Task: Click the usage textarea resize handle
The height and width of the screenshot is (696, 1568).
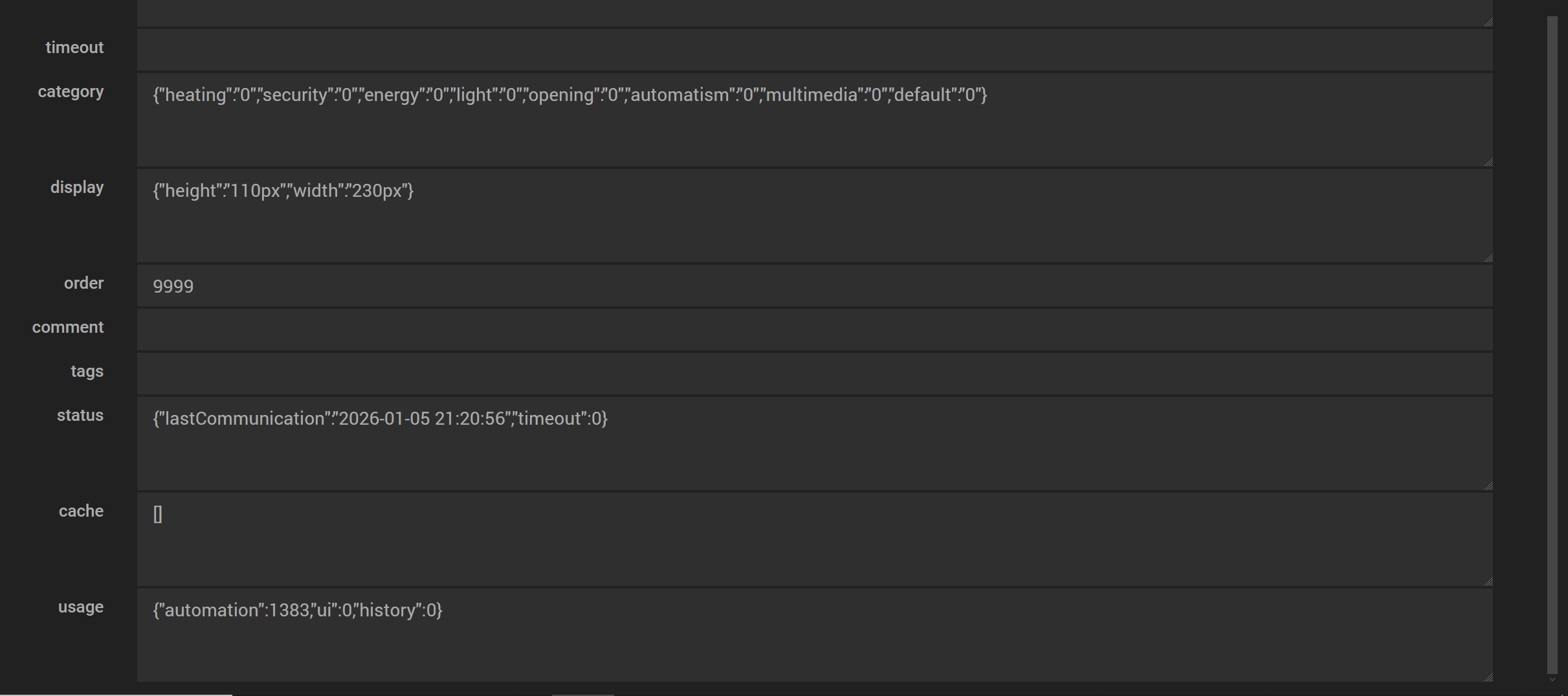Action: coord(1488,677)
